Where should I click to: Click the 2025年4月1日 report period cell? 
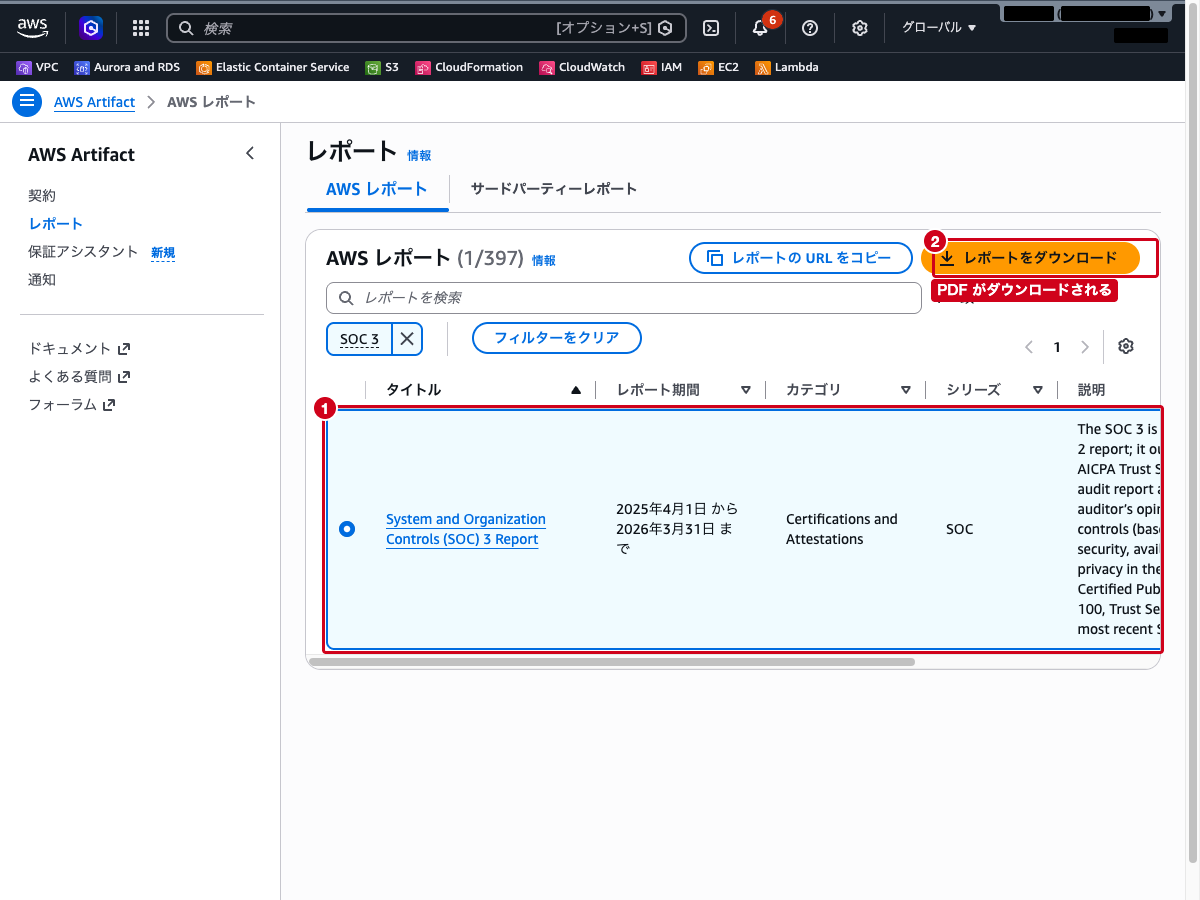pos(677,529)
